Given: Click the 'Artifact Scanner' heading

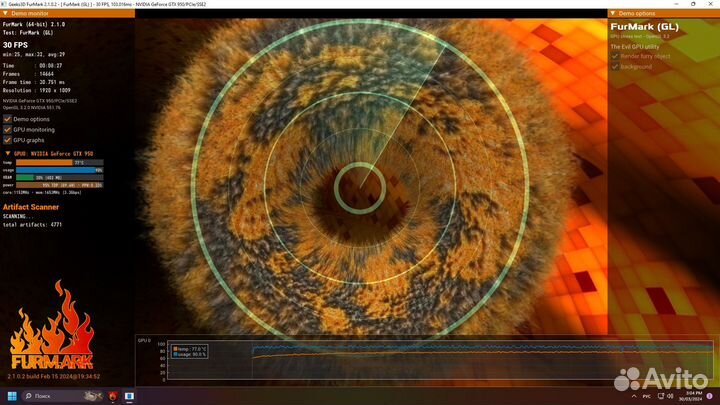Looking at the screenshot, I should [x=31, y=207].
